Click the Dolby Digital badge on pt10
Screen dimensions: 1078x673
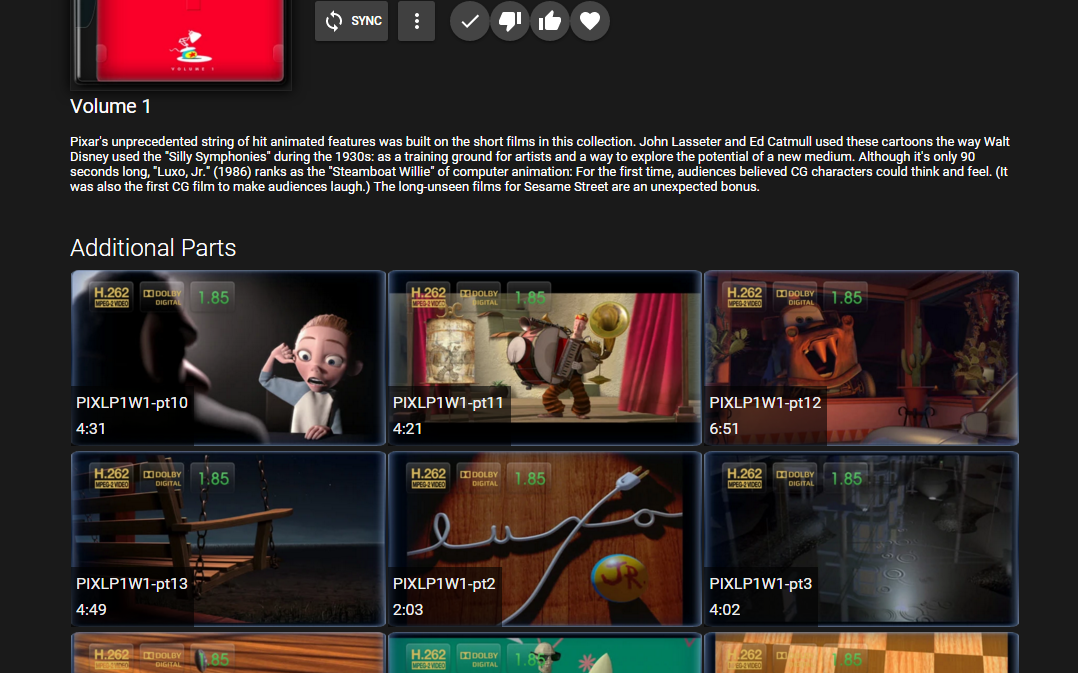click(162, 296)
